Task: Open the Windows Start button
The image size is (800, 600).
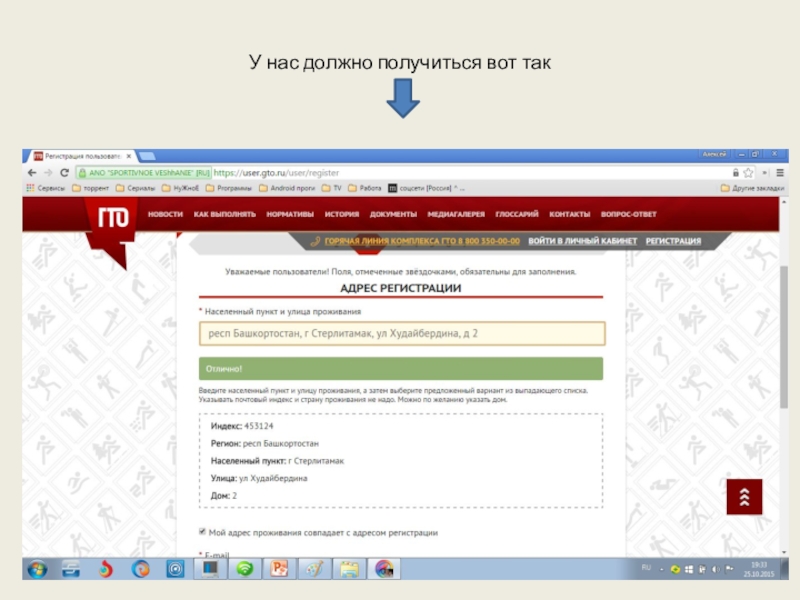Action: click(x=37, y=569)
